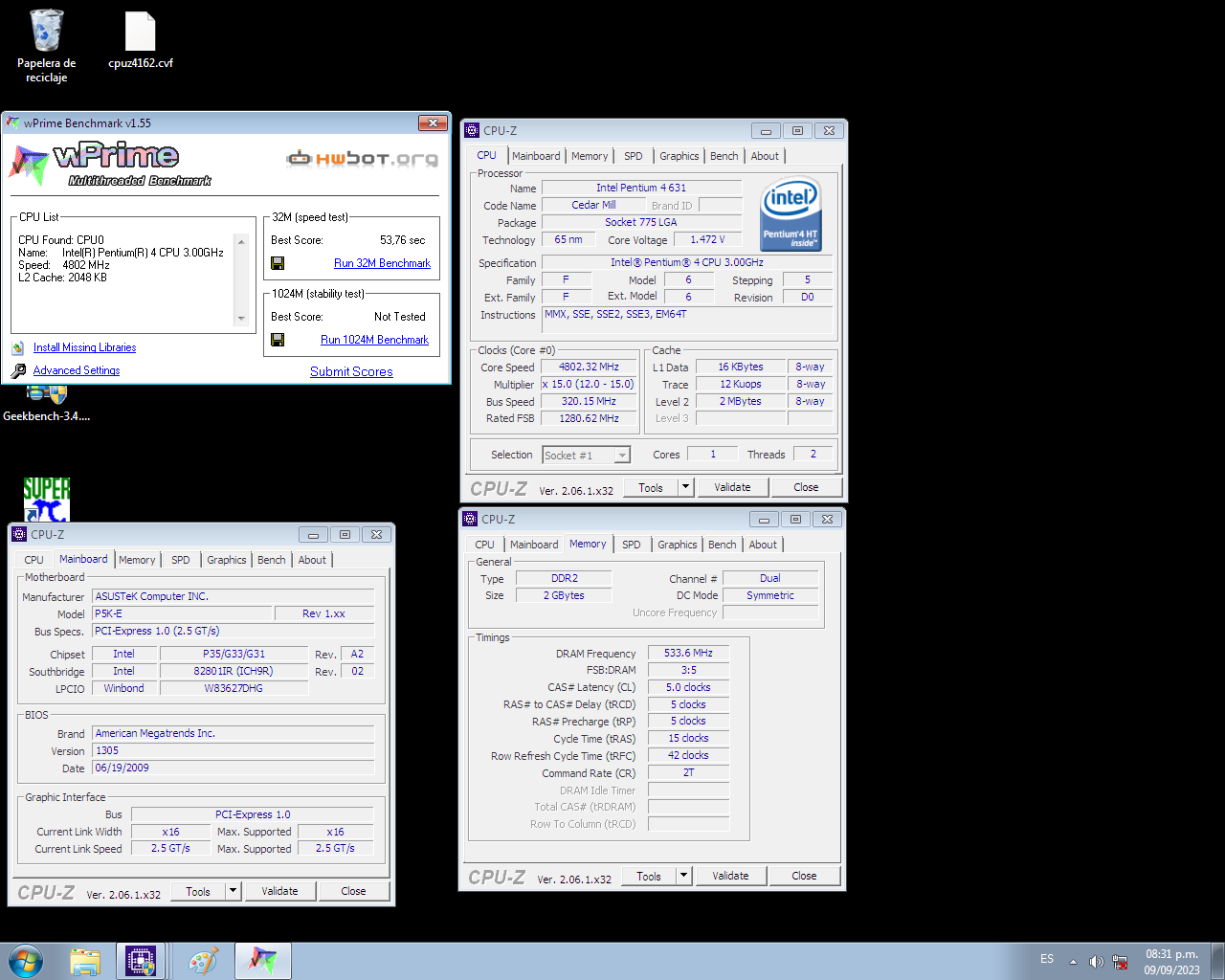This screenshot has height=980, width=1225.
Task: Click the HWBOT.org logo in wPrime
Action: click(x=363, y=158)
